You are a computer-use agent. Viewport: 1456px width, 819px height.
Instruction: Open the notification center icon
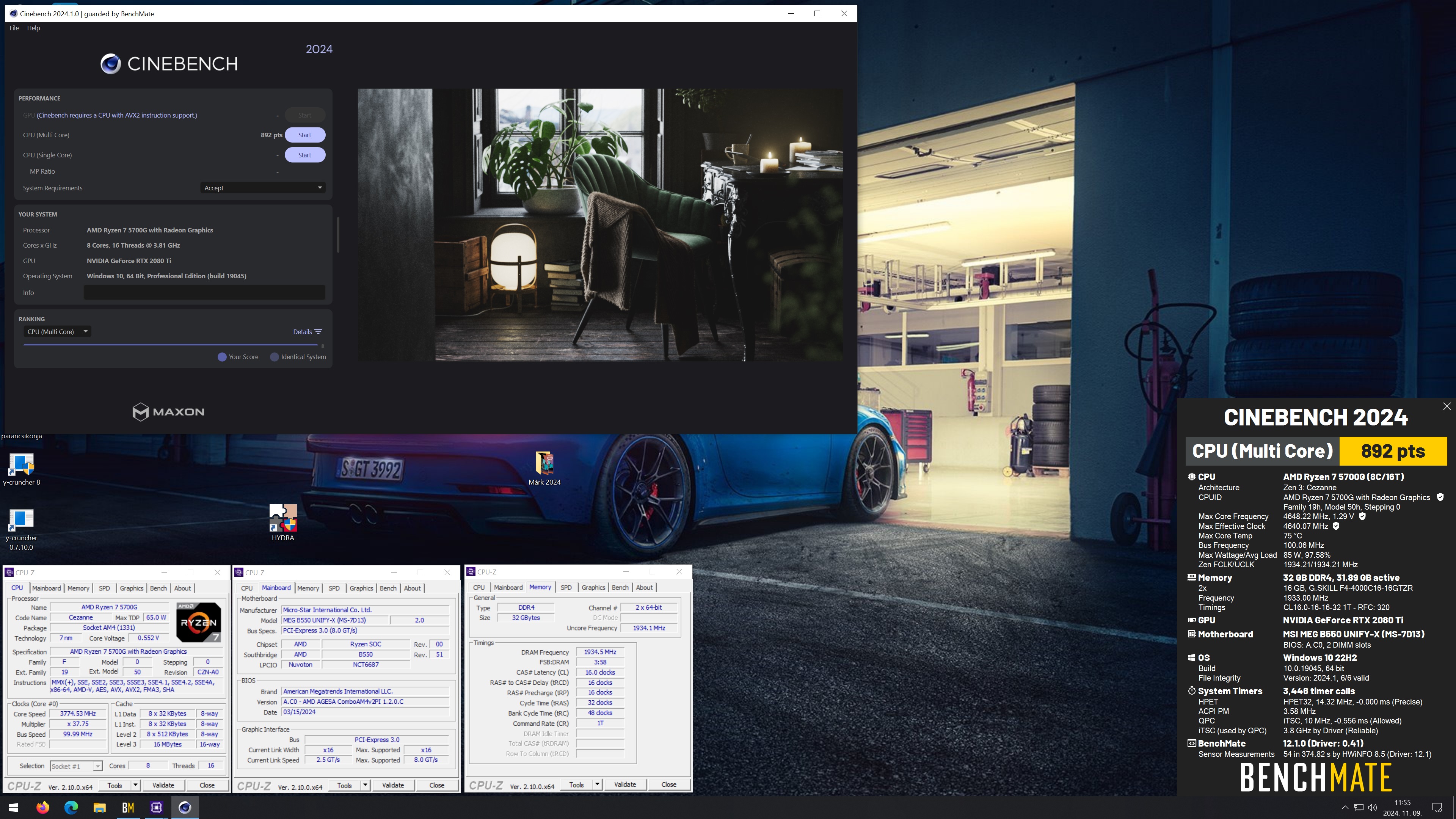point(1437,808)
